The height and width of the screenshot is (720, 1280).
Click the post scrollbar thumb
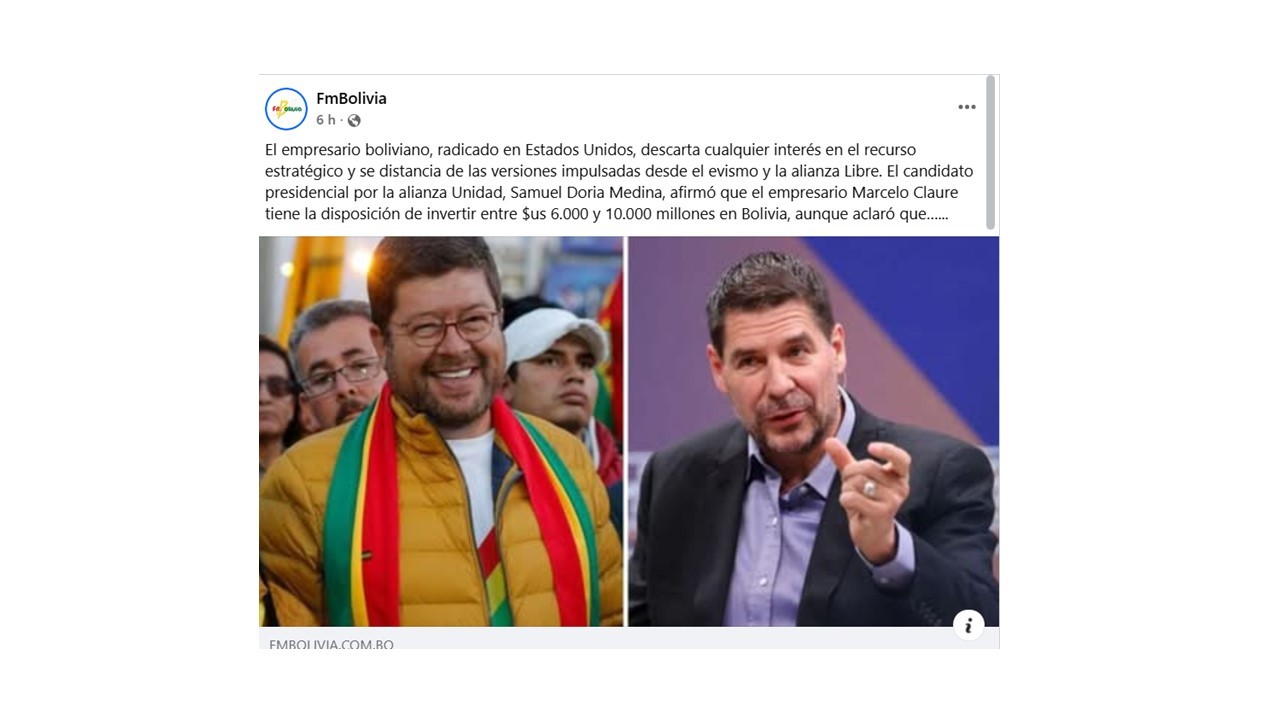click(x=991, y=152)
